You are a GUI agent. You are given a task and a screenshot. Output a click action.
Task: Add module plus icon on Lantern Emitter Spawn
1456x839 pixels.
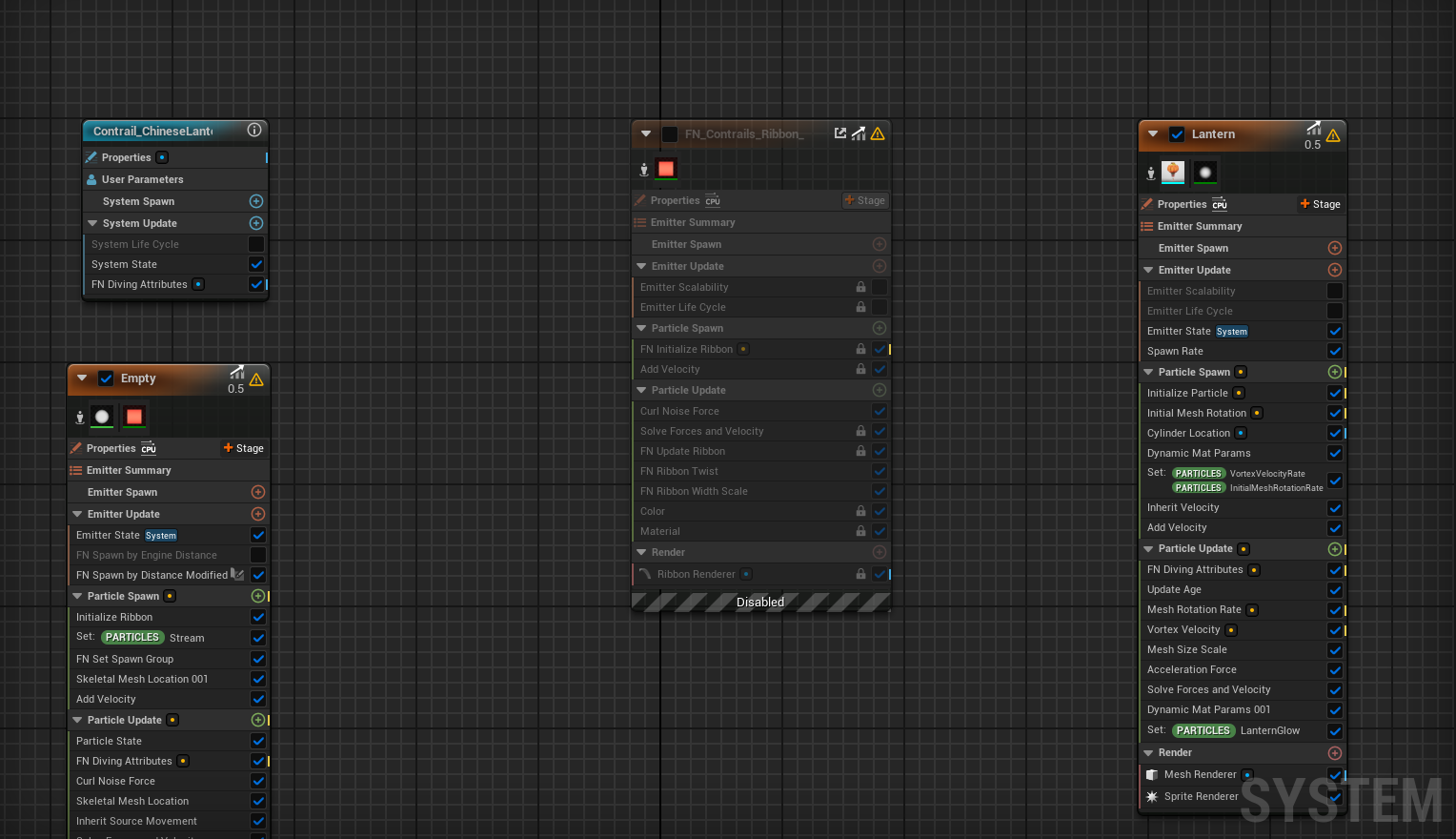coord(1335,248)
